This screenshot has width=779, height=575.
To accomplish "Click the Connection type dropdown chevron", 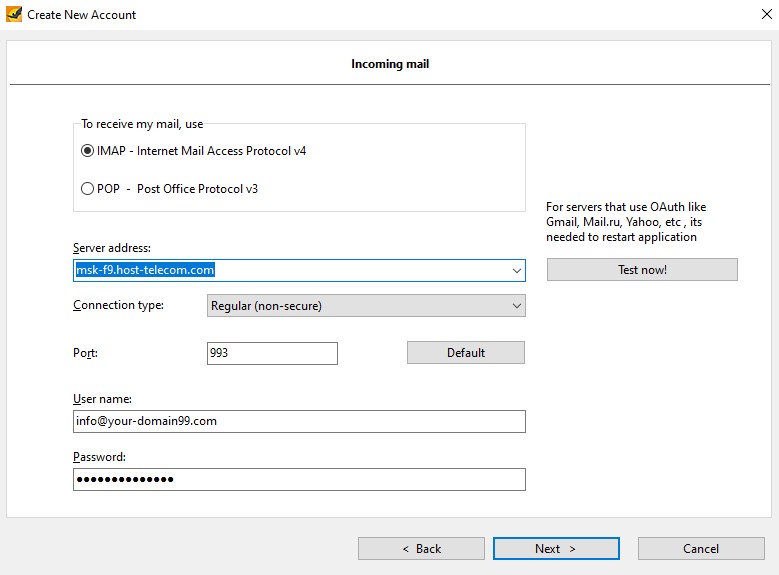I will (517, 306).
